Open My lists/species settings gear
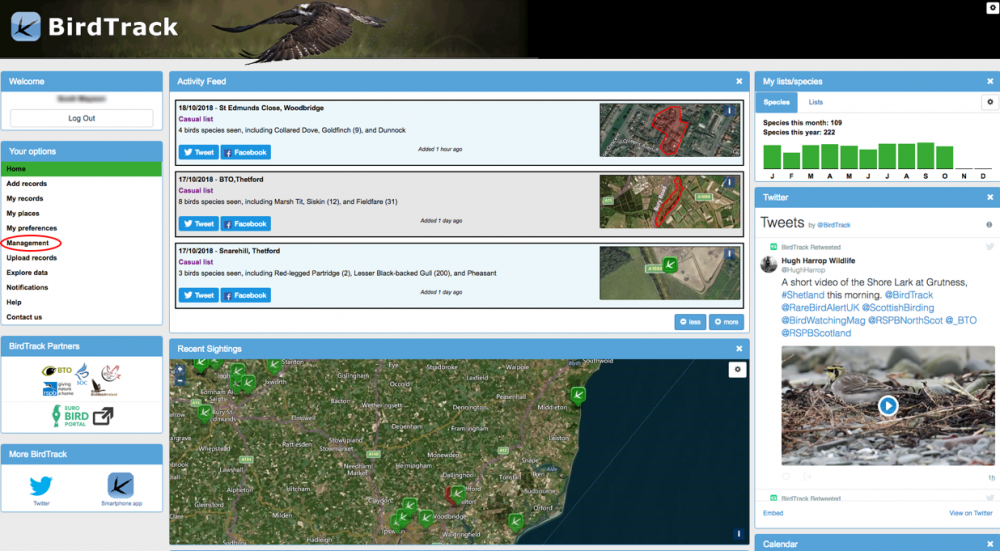1000x551 pixels. pyautogui.click(x=989, y=102)
